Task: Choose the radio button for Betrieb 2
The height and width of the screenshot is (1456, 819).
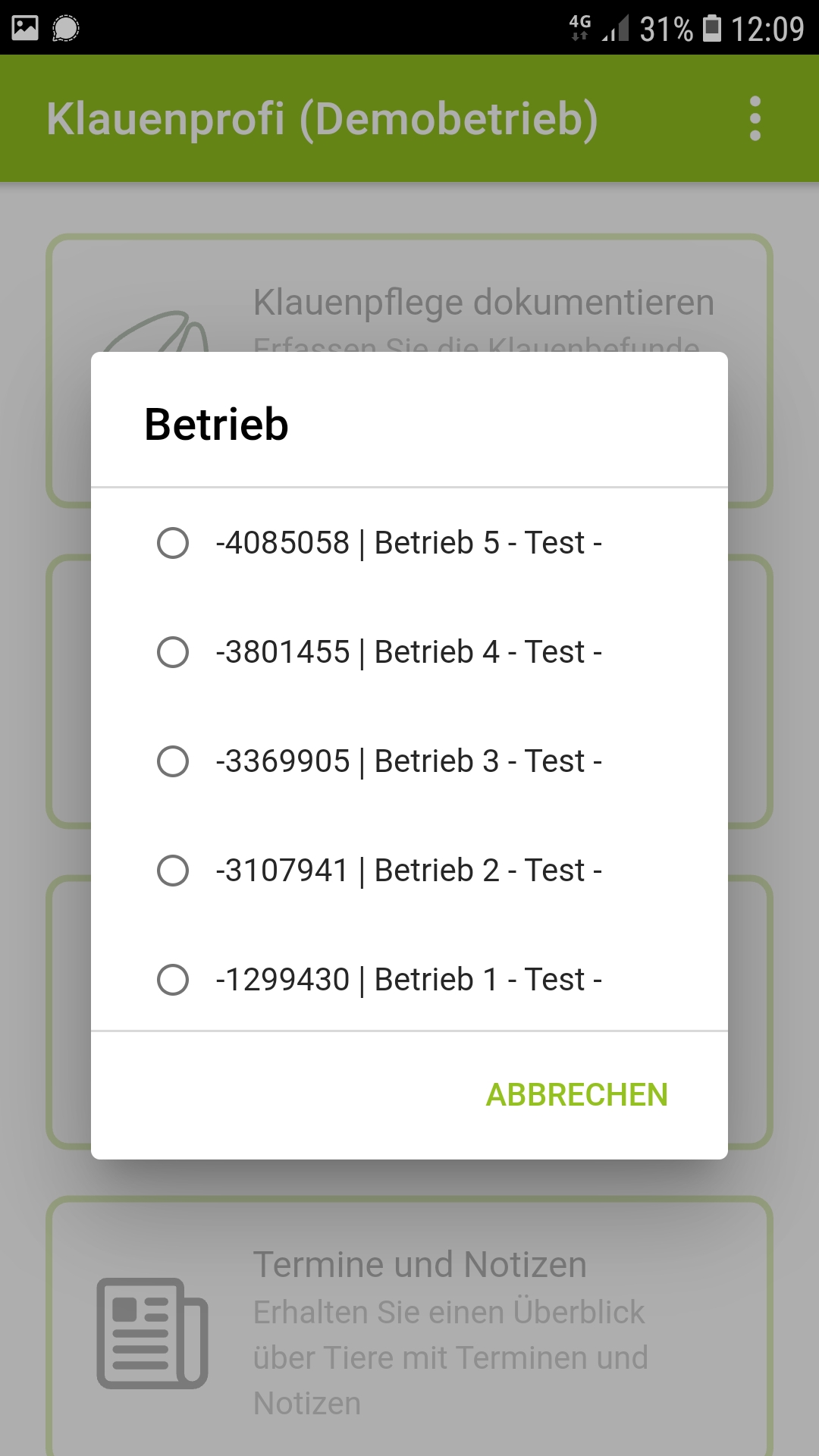Action: pyautogui.click(x=173, y=871)
